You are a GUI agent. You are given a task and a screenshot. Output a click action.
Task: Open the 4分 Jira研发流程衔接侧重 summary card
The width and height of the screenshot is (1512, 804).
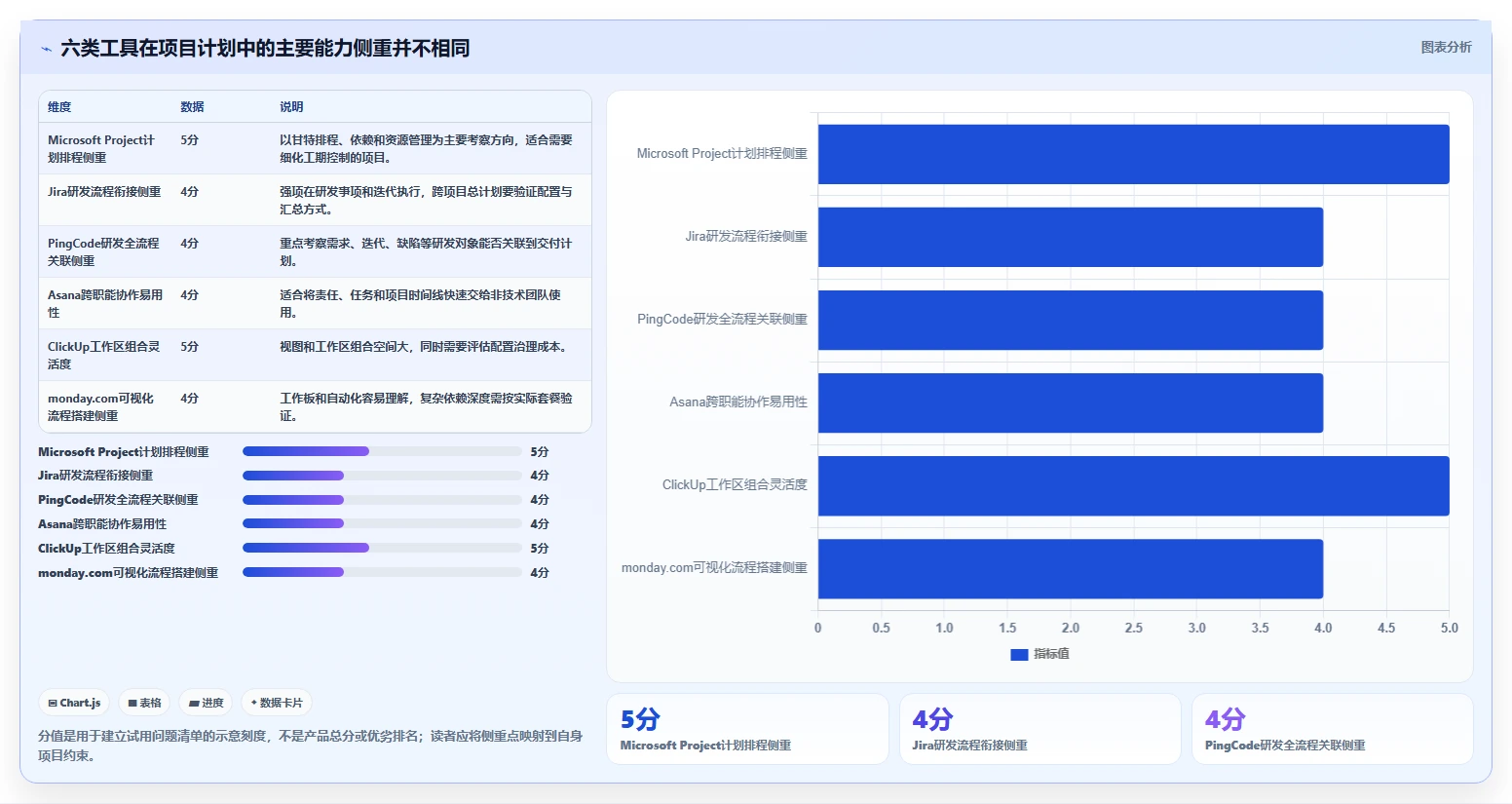point(1039,729)
